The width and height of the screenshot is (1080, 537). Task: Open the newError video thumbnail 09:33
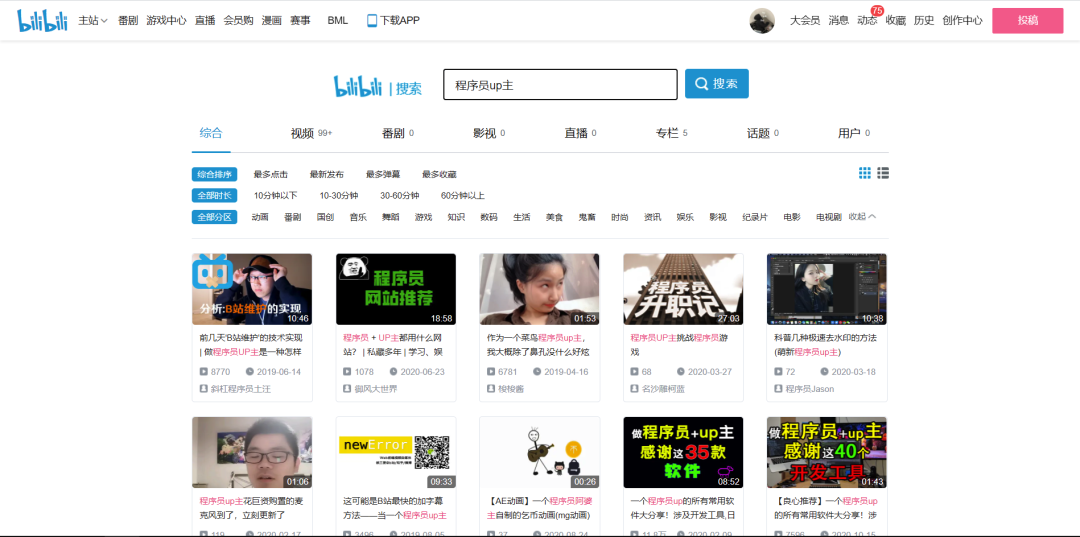coord(396,452)
